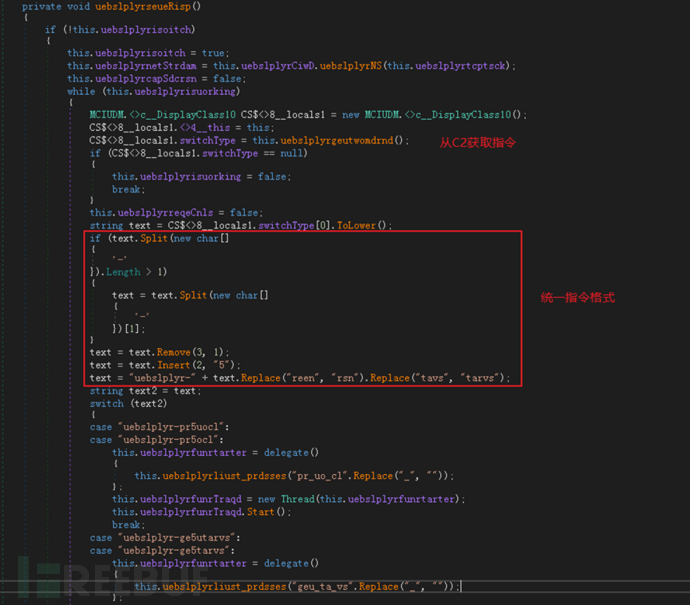Select the uebslplyrtcptsck argument

(460, 66)
